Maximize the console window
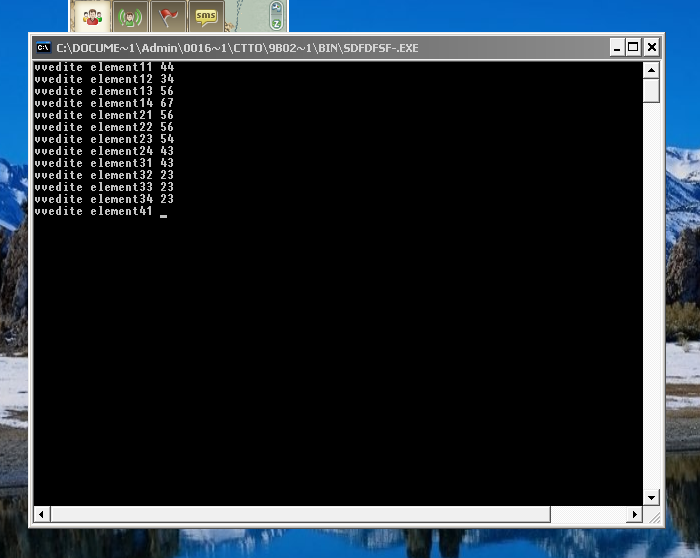The width and height of the screenshot is (700, 558). pos(633,47)
